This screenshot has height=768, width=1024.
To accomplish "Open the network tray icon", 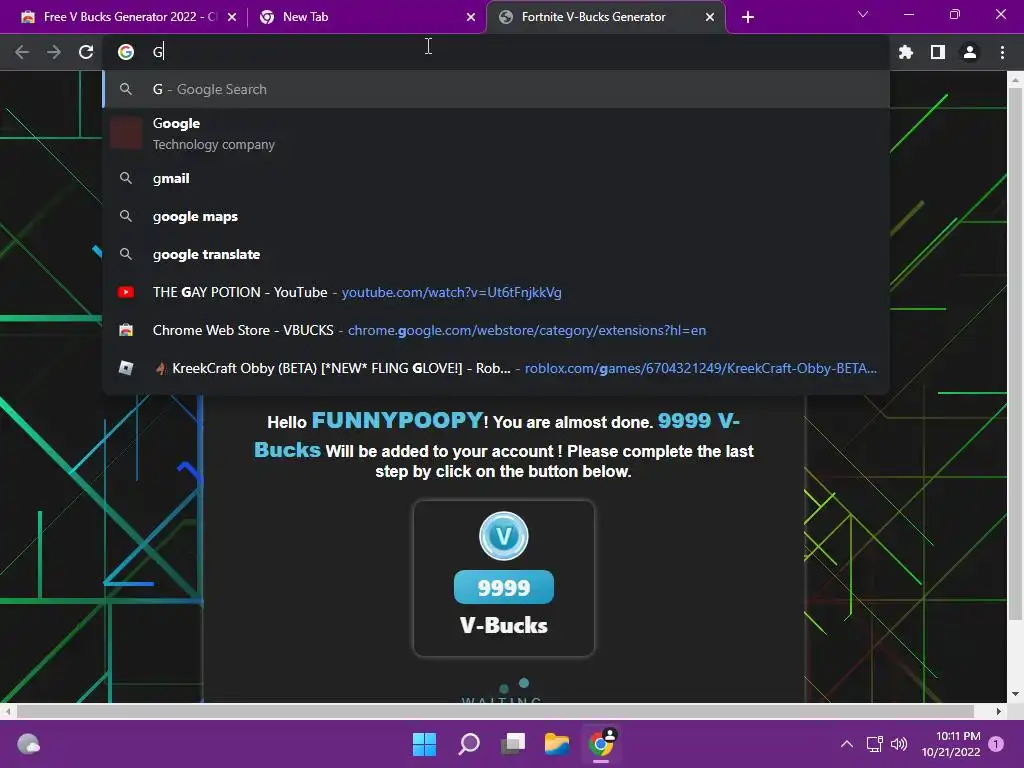I will (x=874, y=744).
